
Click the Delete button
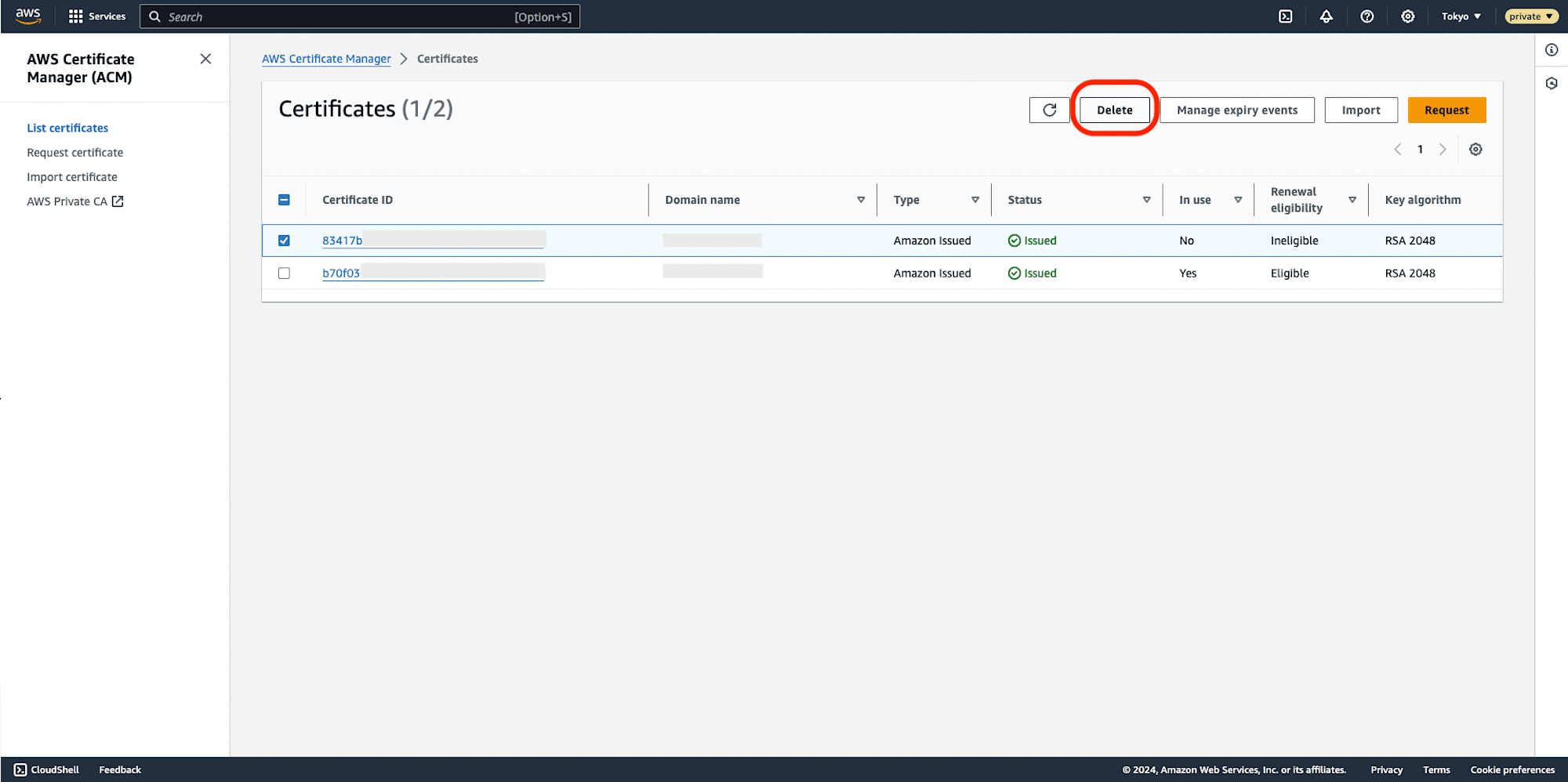[x=1114, y=110]
